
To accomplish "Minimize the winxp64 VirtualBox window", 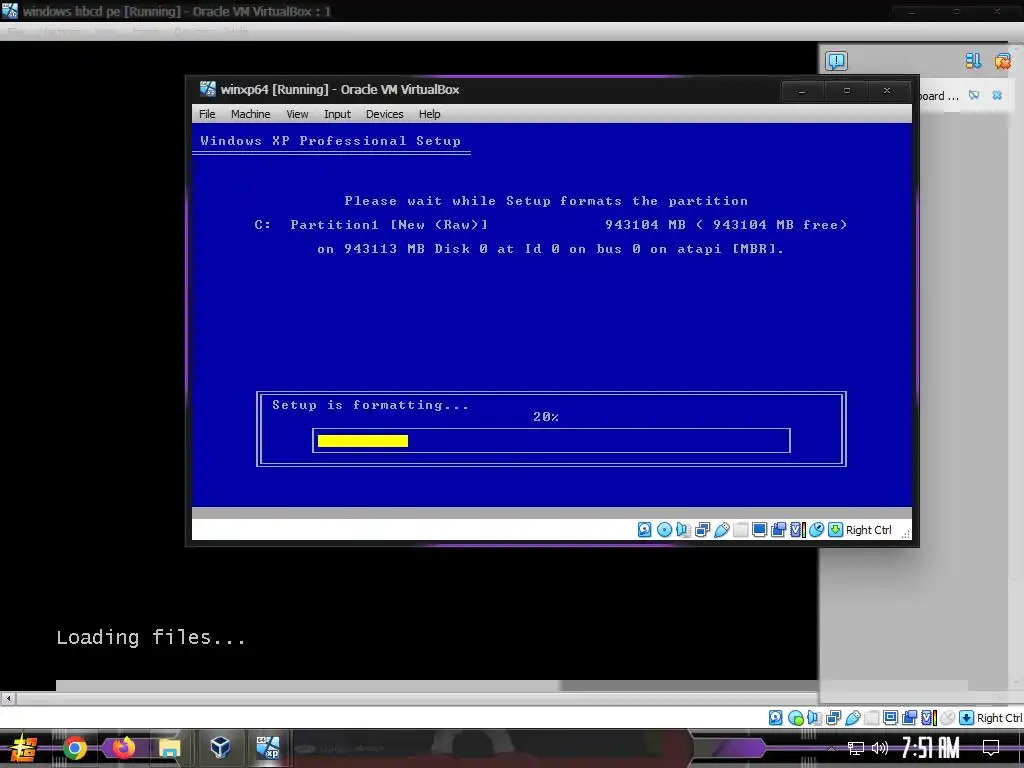I will tap(802, 91).
